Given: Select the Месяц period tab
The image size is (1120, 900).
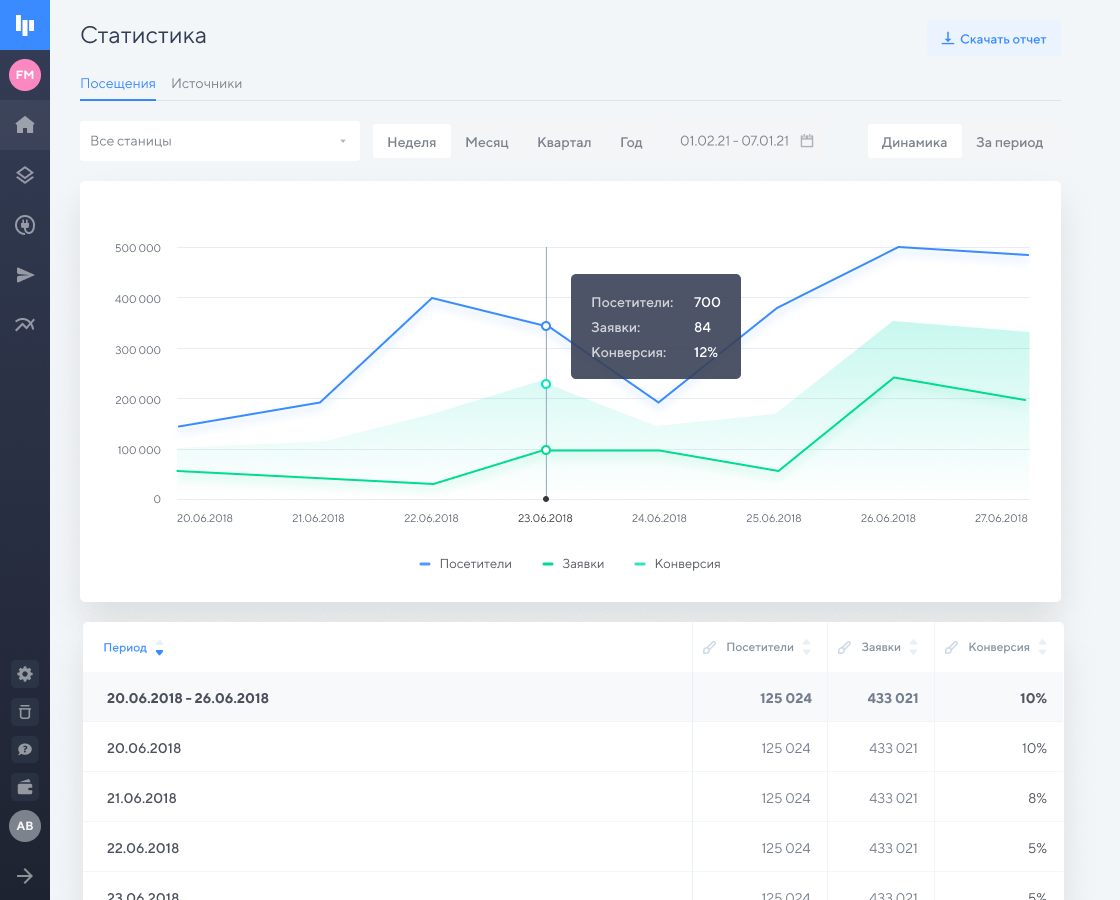Looking at the screenshot, I should pos(487,142).
